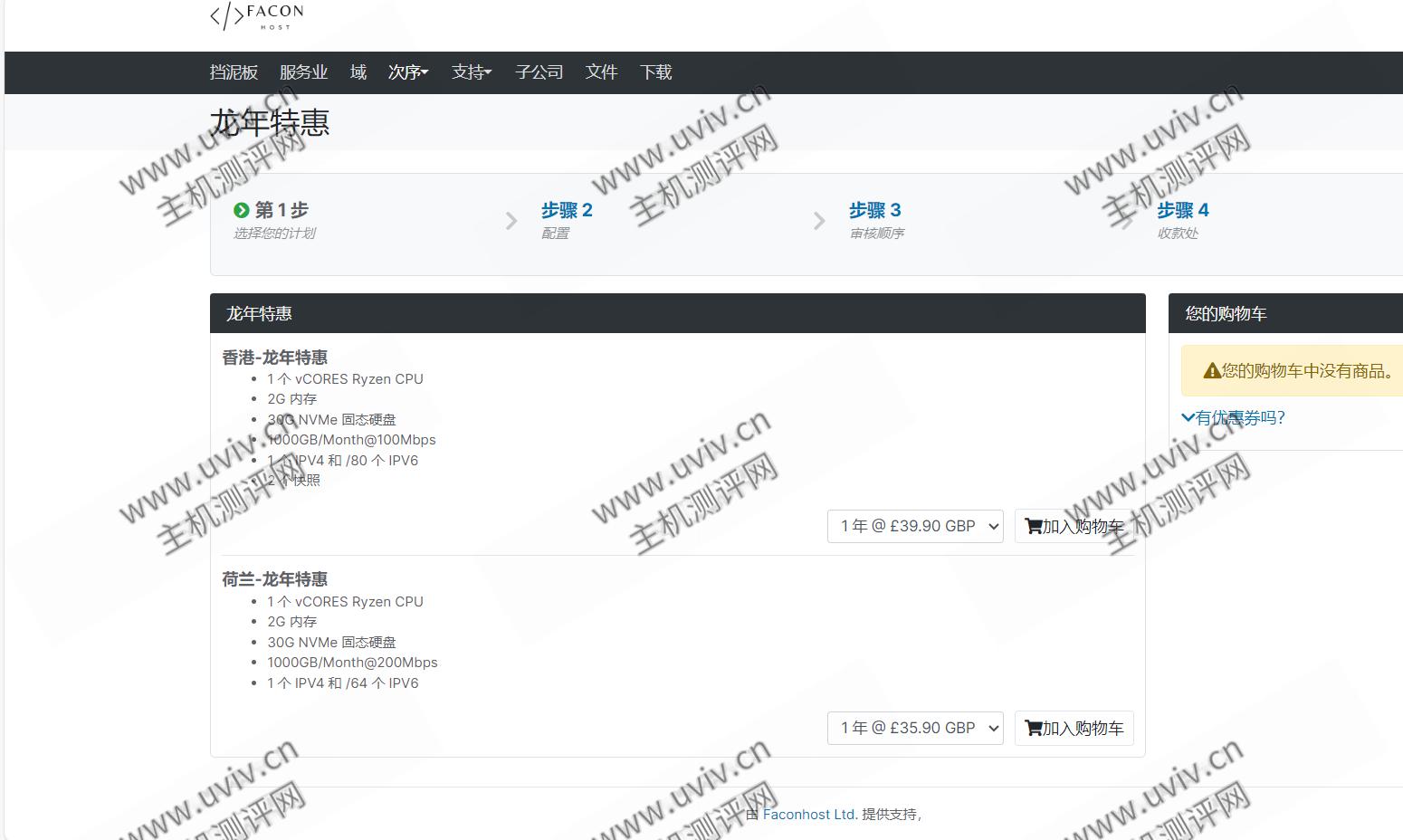Viewport: 1403px width, 840px height.
Task: Click 下载 in the navigation bar
Action: click(655, 72)
